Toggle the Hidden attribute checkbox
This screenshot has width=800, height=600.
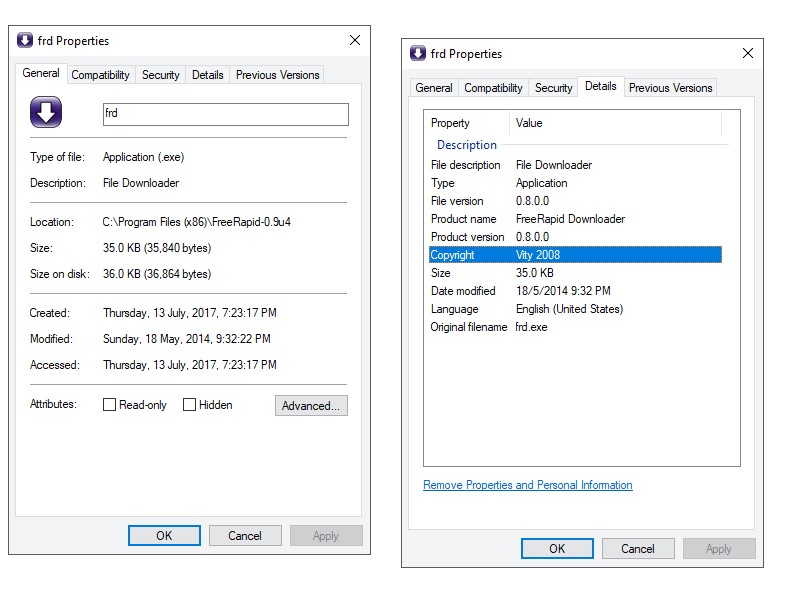tap(189, 405)
